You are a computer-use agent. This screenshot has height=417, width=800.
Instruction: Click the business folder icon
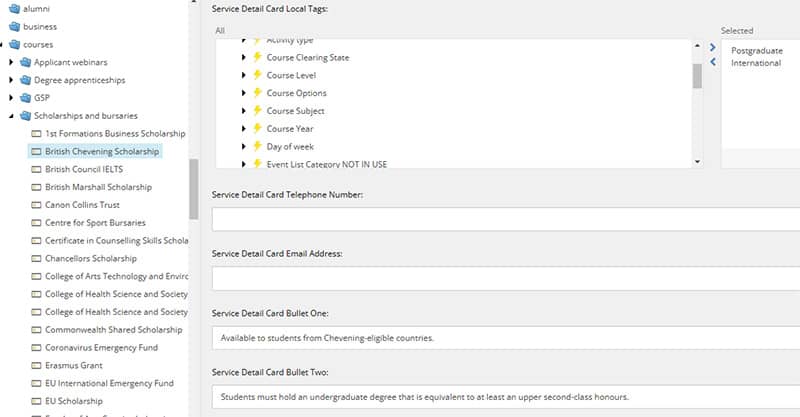[15, 27]
